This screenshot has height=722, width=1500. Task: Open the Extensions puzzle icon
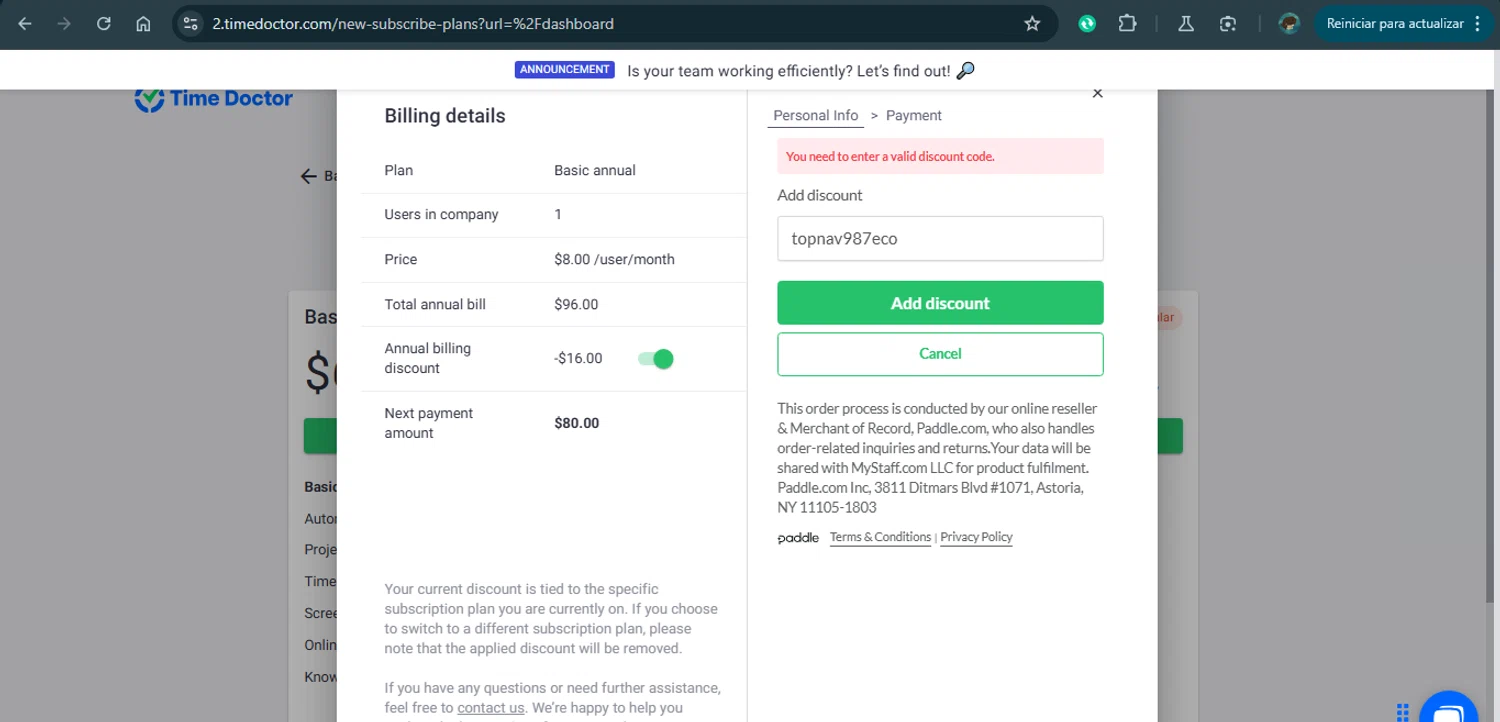(1127, 24)
